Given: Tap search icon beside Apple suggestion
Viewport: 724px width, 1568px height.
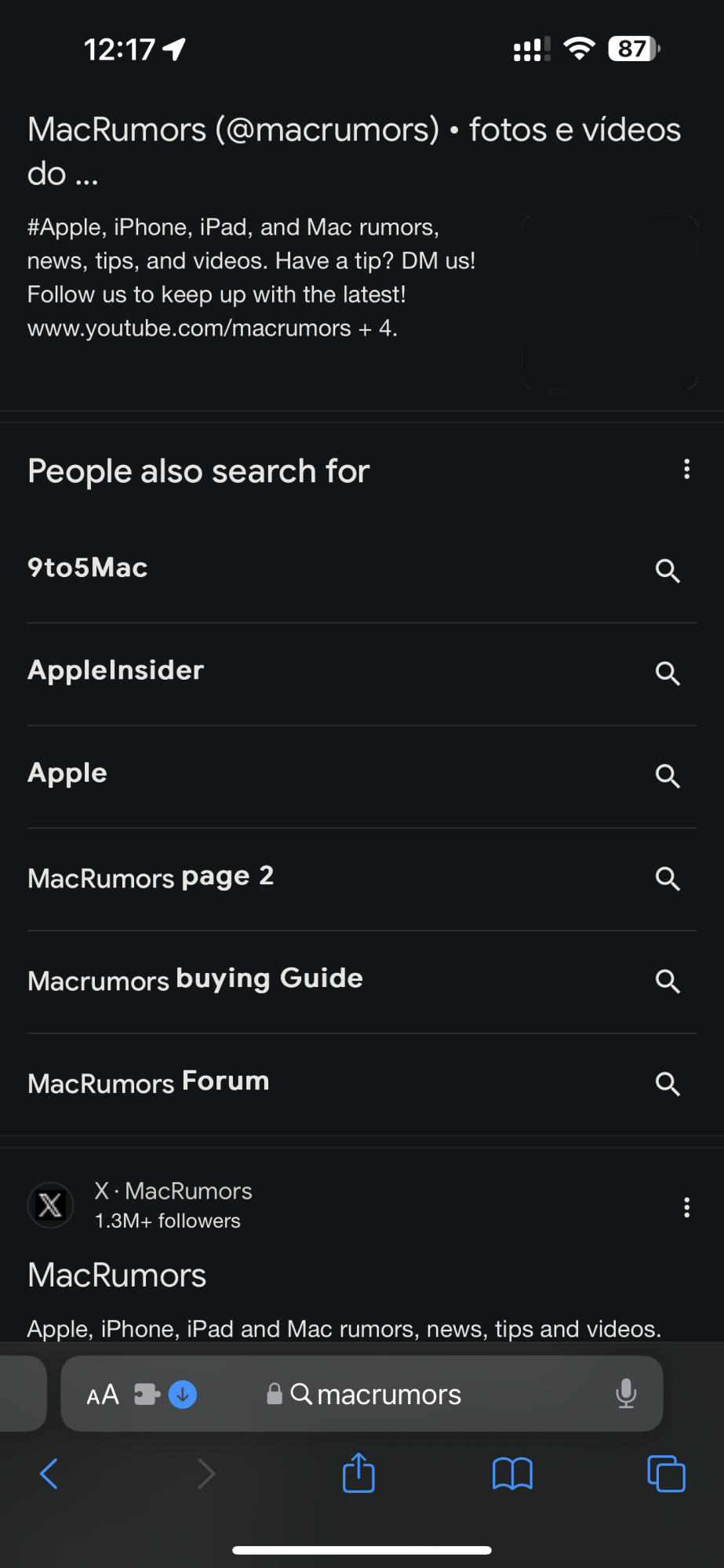Looking at the screenshot, I should [x=668, y=775].
